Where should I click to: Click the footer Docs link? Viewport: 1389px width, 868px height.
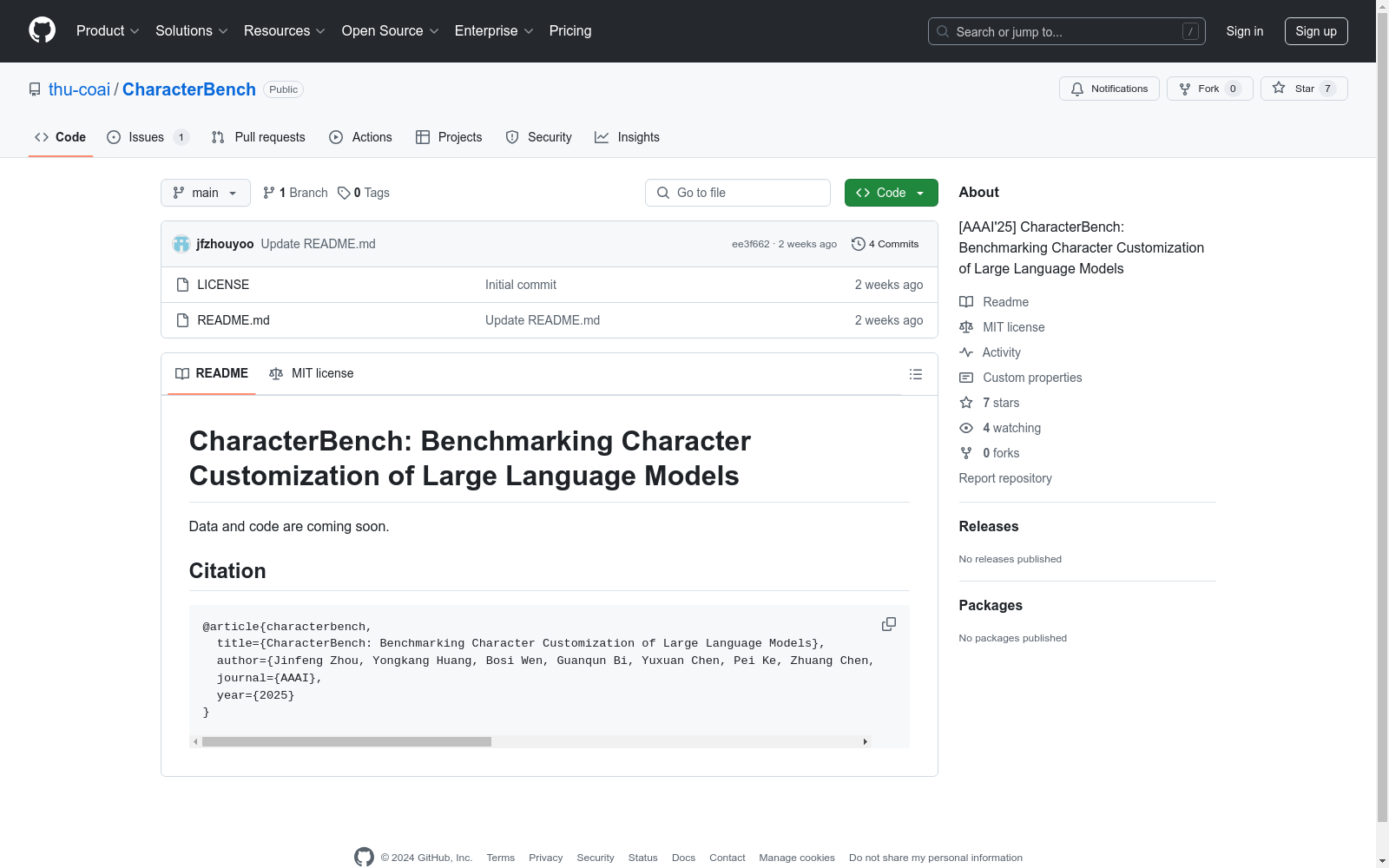[x=683, y=858]
